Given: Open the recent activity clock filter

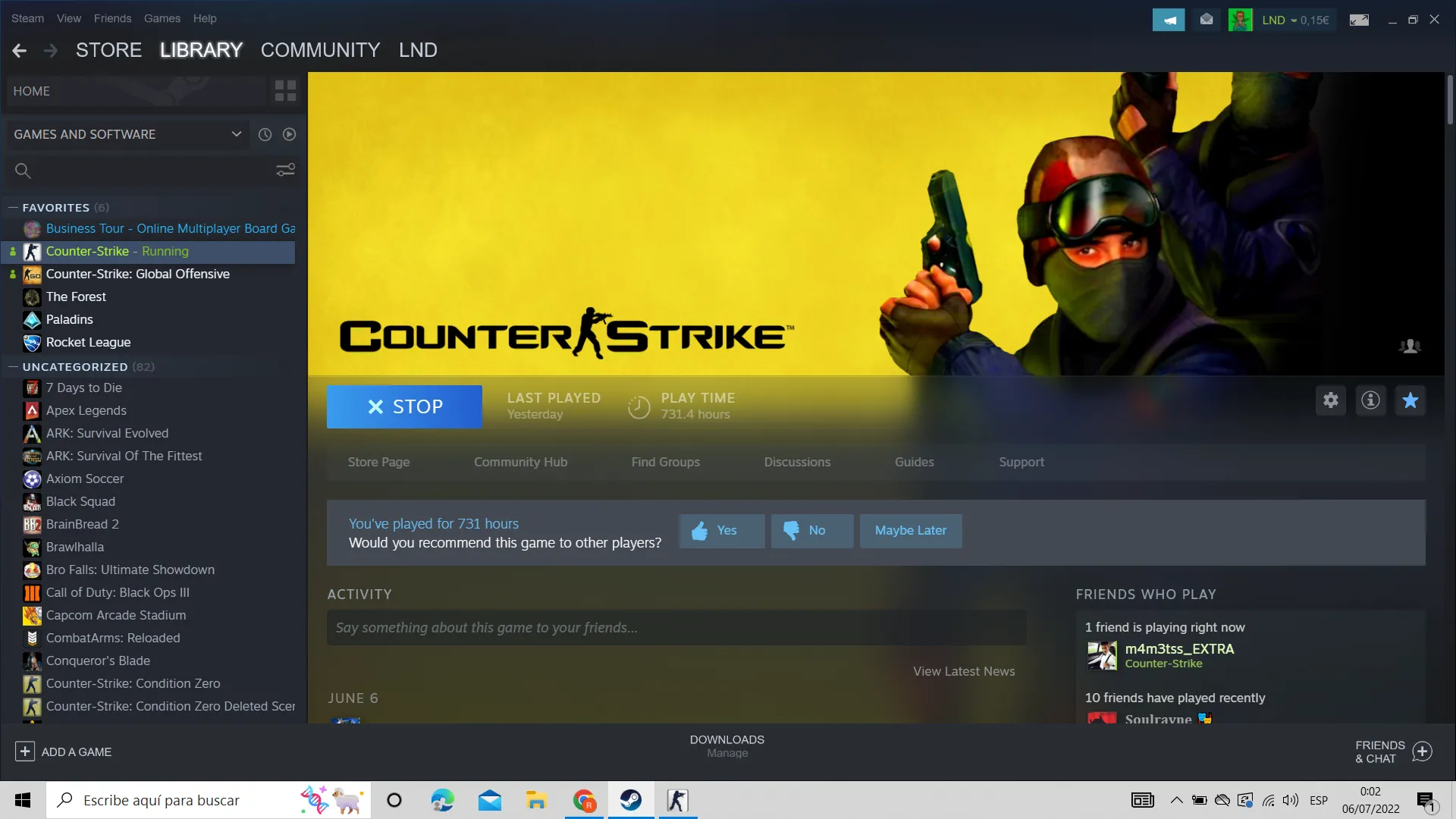Looking at the screenshot, I should [x=265, y=134].
